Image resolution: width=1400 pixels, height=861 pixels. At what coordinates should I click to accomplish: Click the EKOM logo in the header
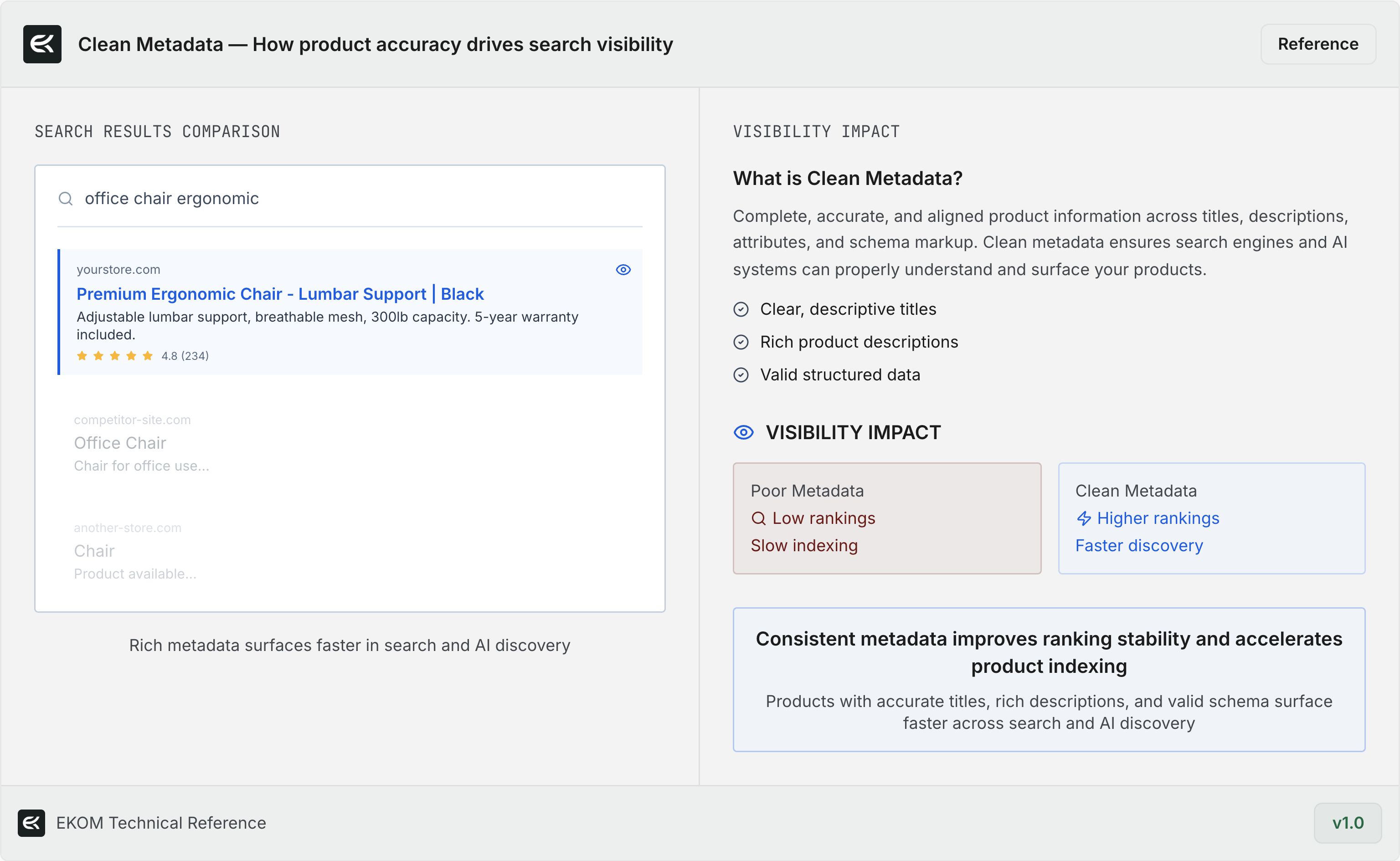point(42,44)
